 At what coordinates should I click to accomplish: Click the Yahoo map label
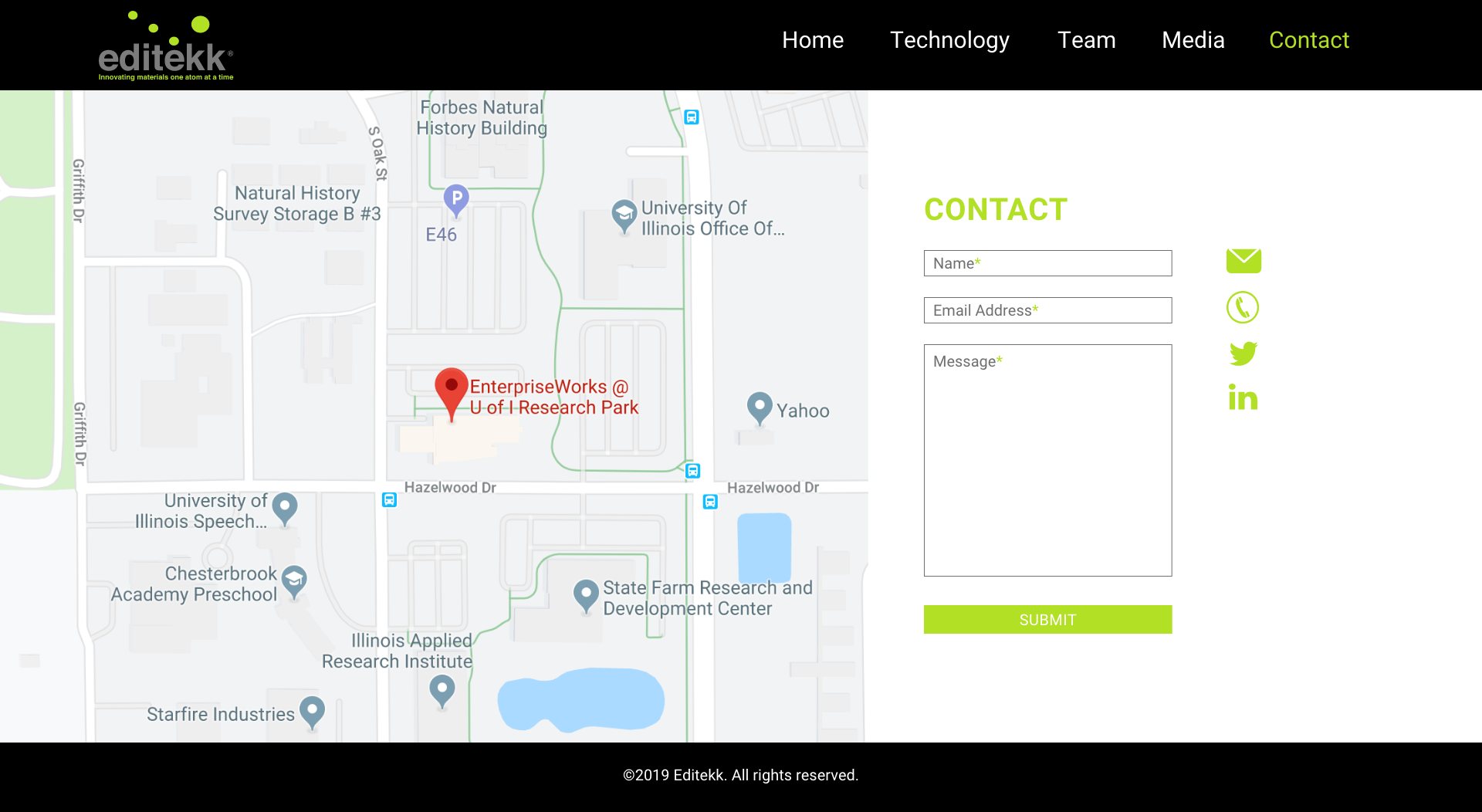pyautogui.click(x=803, y=411)
